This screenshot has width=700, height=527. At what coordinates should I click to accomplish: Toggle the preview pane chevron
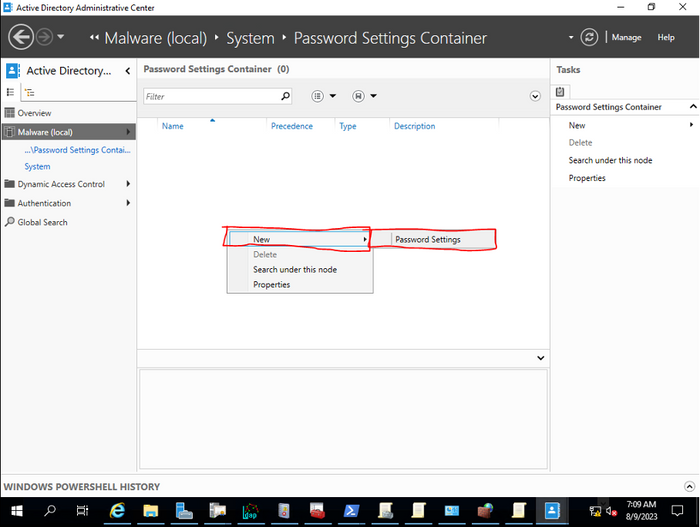(x=540, y=358)
